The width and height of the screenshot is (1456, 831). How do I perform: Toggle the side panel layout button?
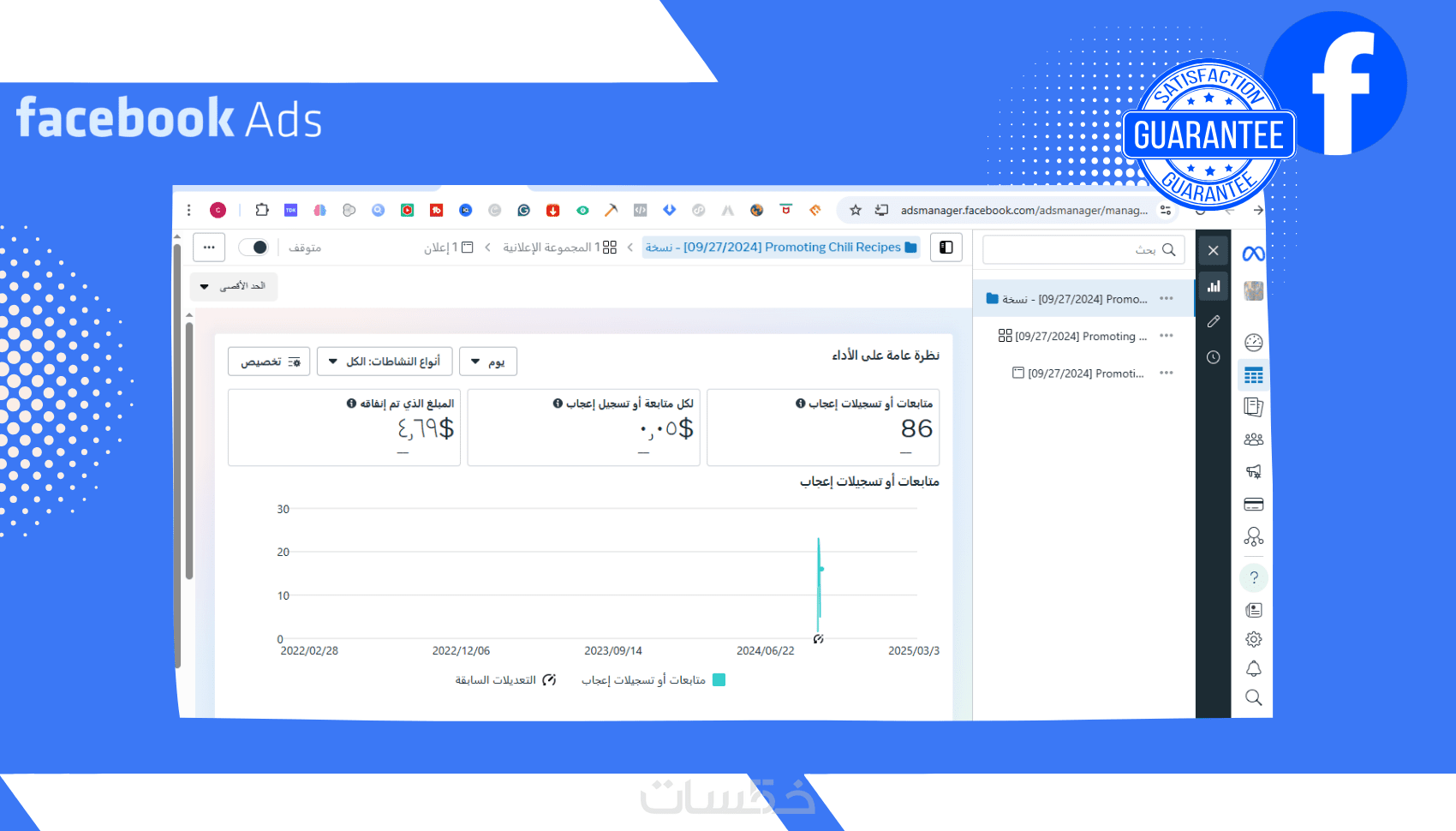pos(946,248)
